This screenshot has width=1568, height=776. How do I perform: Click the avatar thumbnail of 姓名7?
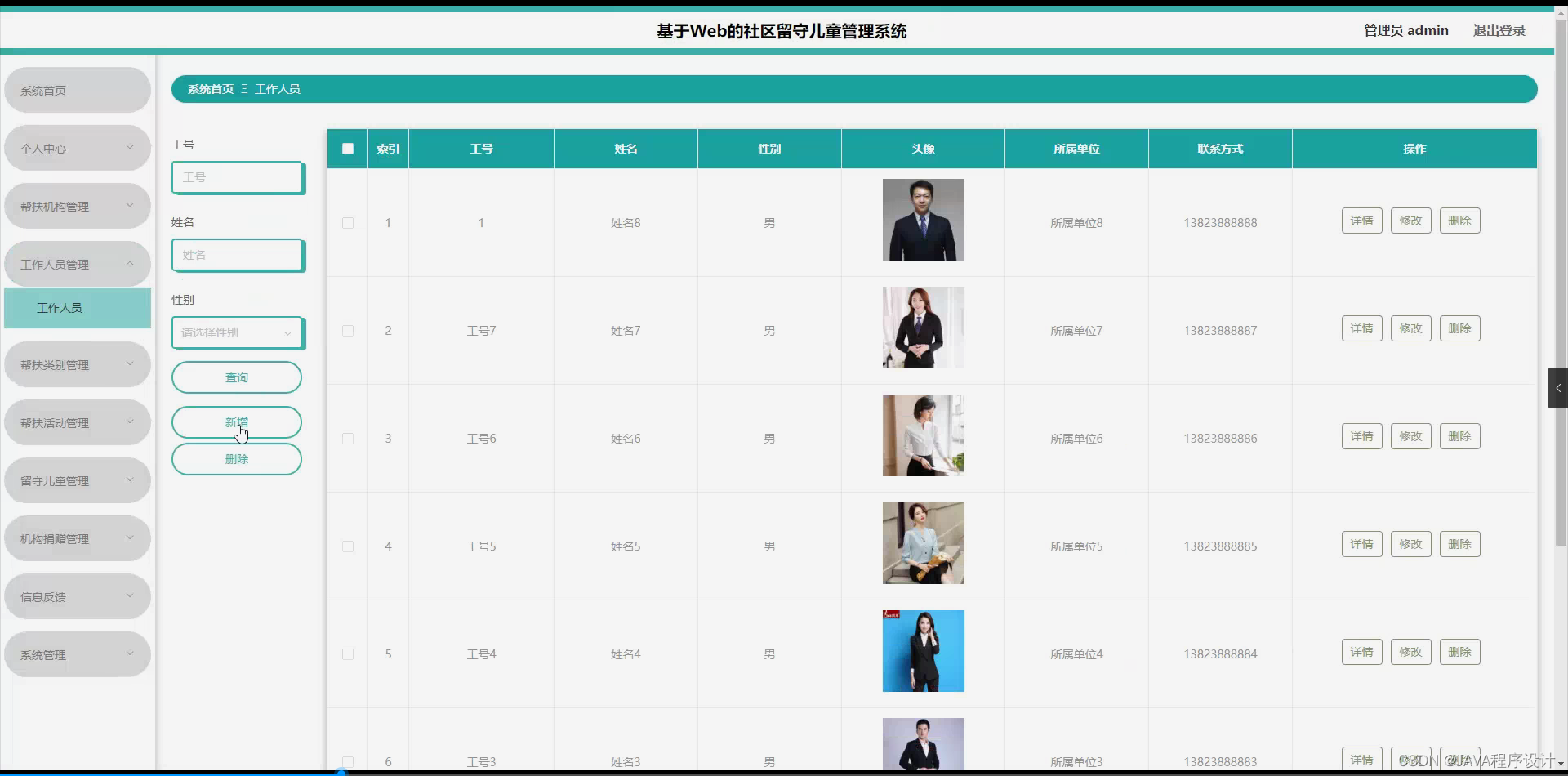(x=922, y=327)
